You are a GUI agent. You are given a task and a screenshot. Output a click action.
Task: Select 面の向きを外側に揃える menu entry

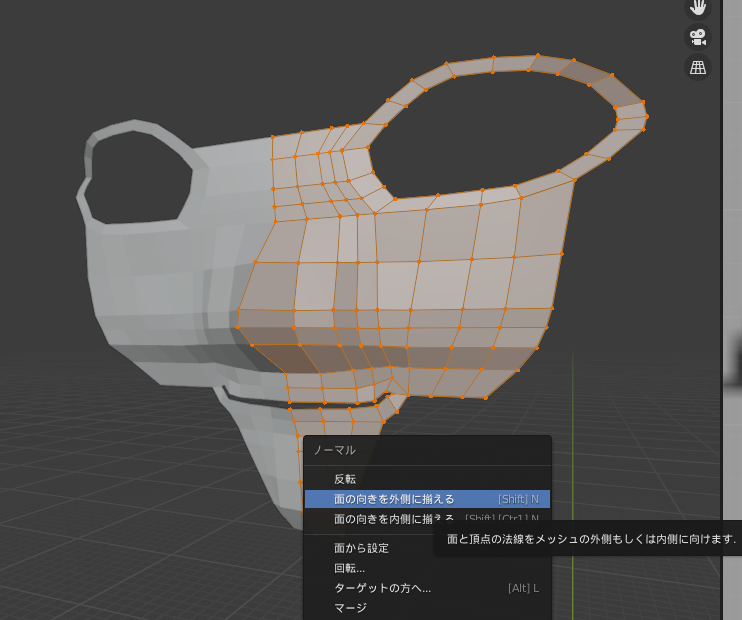[427, 499]
